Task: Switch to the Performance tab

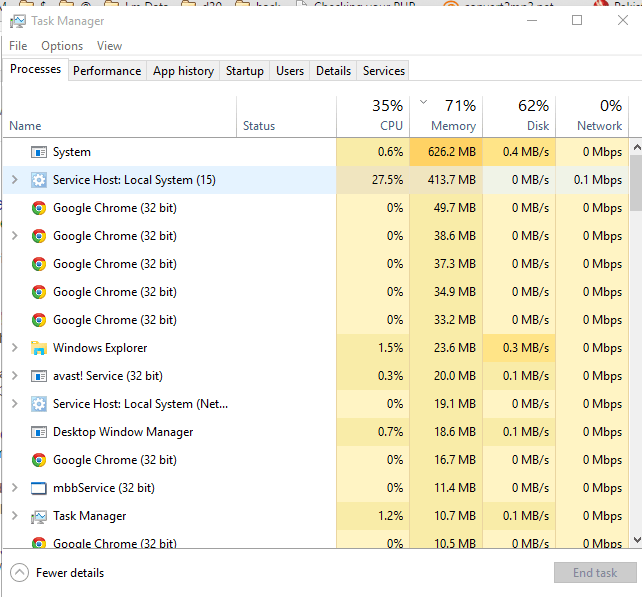Action: coord(107,71)
